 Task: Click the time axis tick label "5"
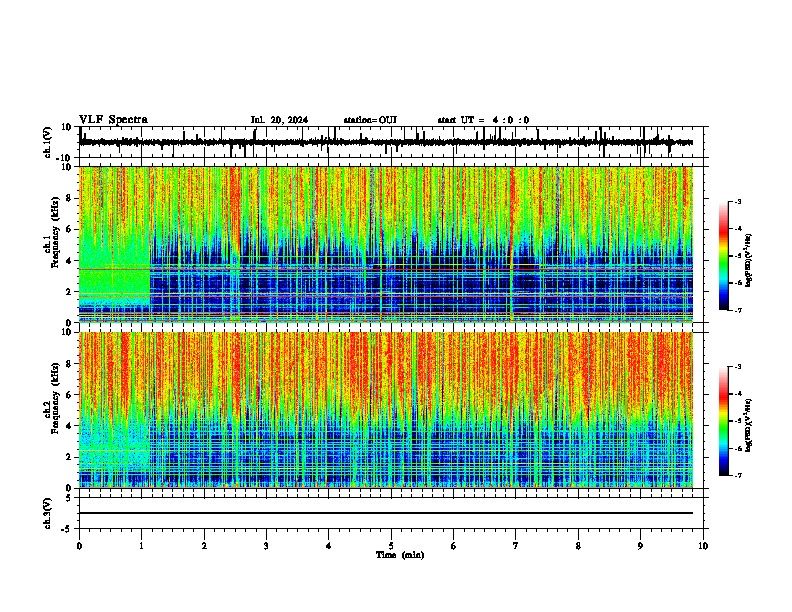click(x=391, y=546)
